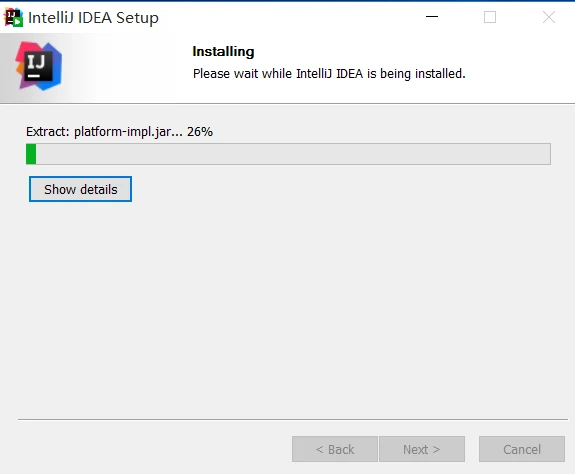Click the 'IntelliJ IDEA Setup' window title

(93, 18)
